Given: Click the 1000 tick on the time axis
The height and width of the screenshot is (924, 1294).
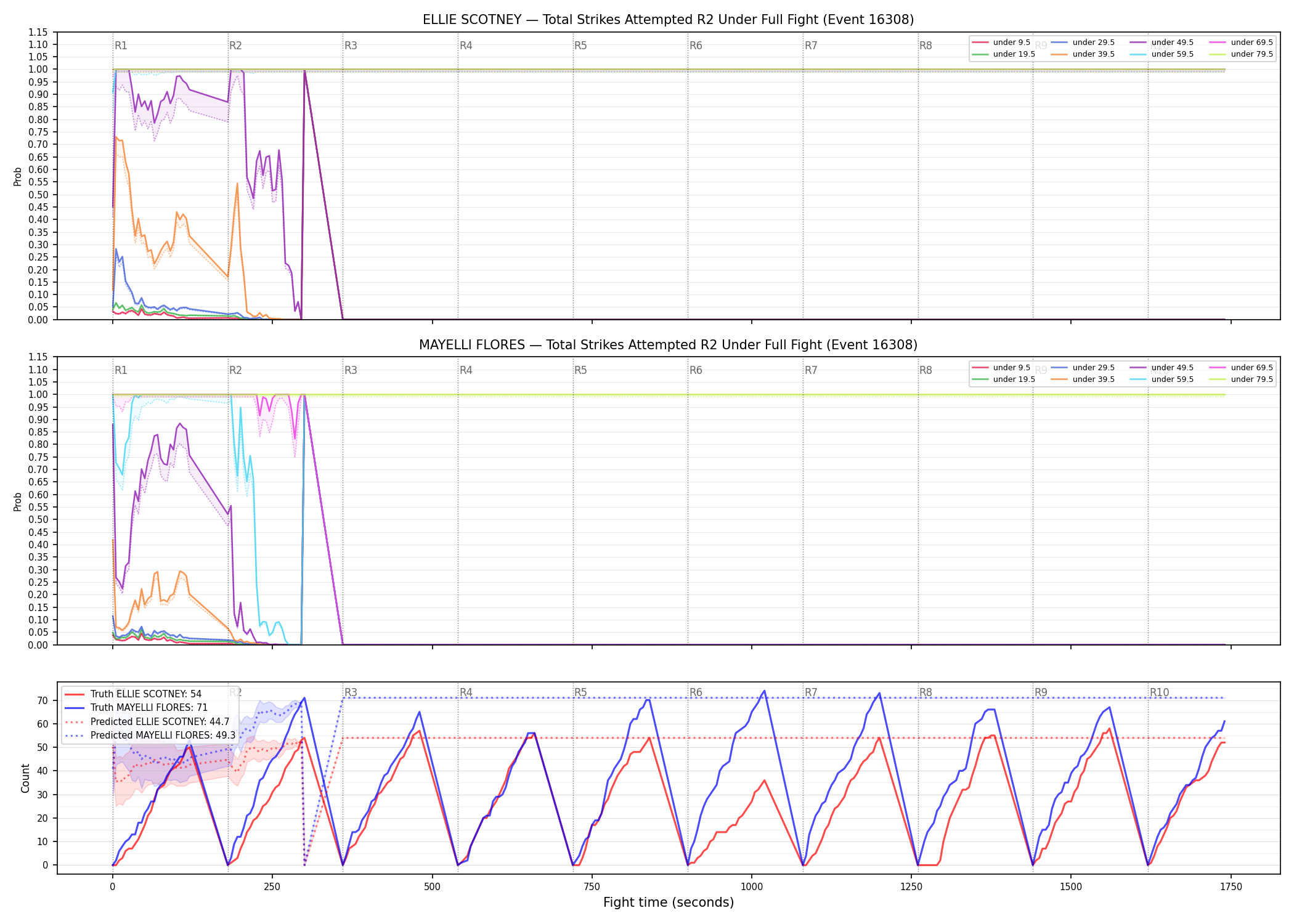Looking at the screenshot, I should (751, 887).
